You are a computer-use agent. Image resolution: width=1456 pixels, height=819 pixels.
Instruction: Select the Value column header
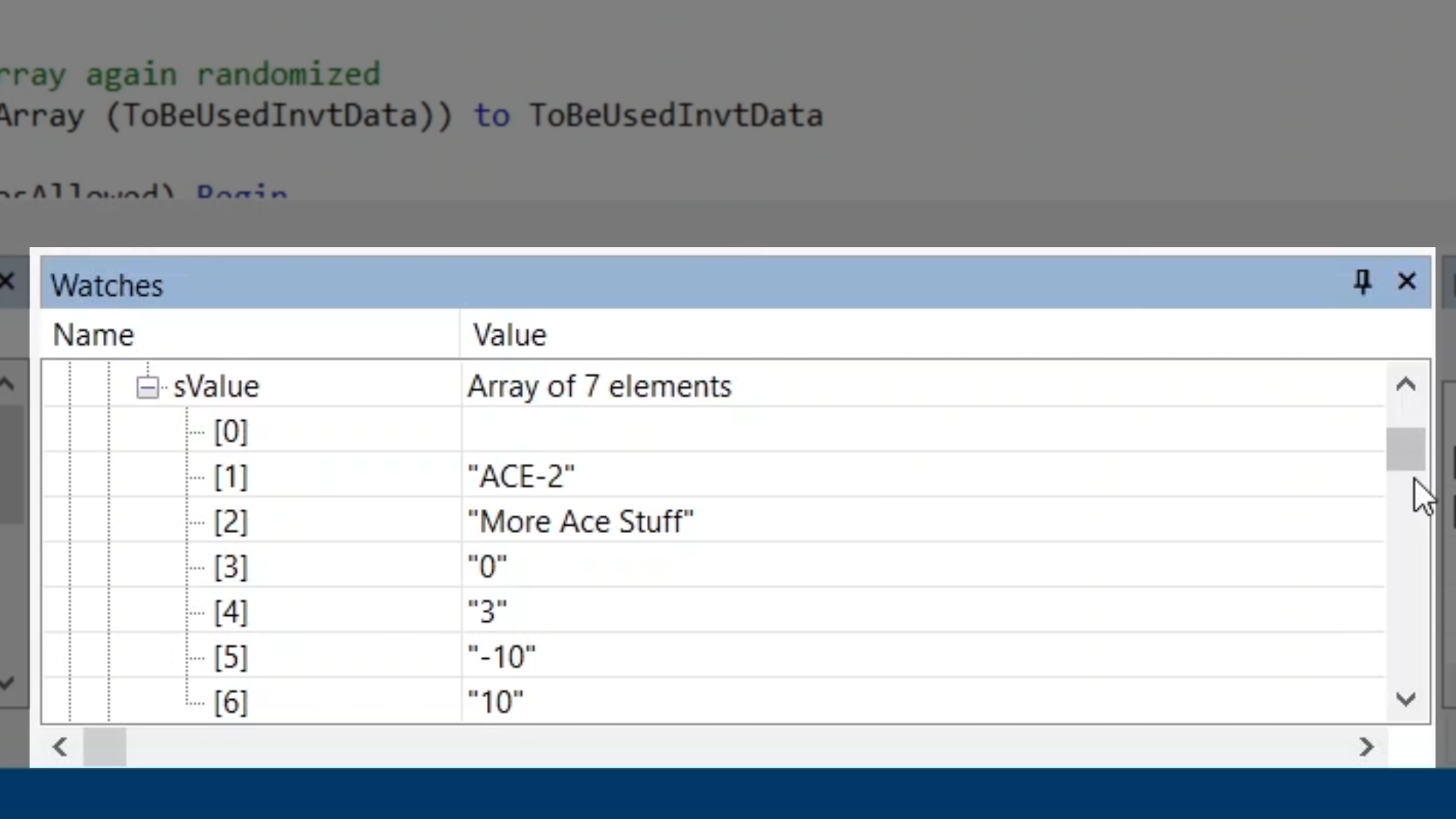pos(510,335)
